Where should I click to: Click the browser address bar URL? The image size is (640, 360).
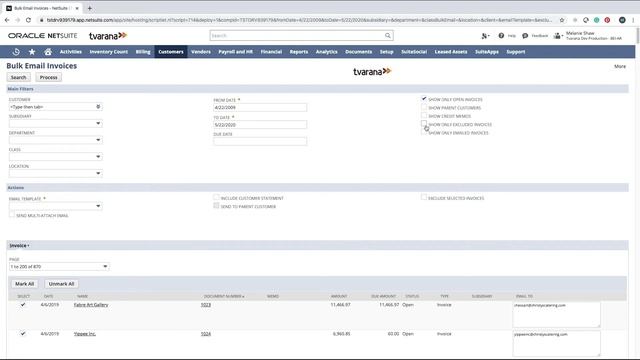point(299,20)
